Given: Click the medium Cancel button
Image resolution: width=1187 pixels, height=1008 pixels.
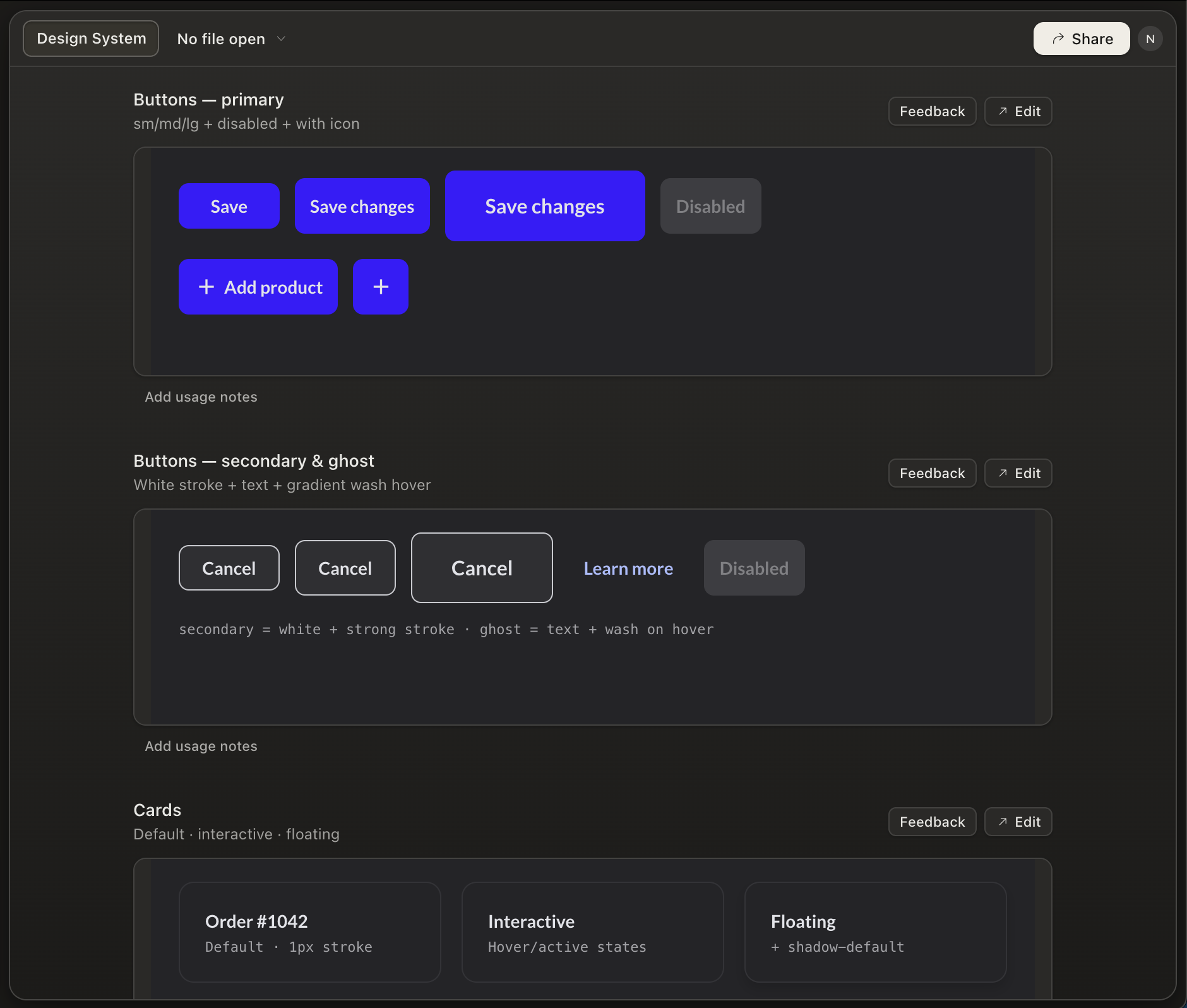Looking at the screenshot, I should click(x=345, y=568).
